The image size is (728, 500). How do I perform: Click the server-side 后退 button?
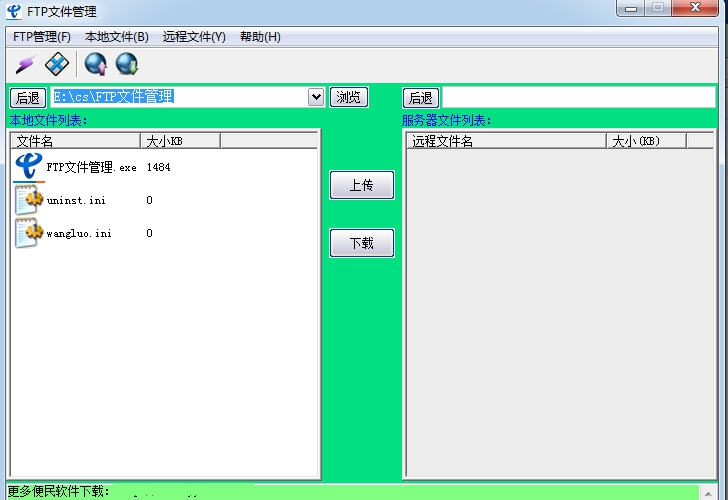[x=421, y=98]
